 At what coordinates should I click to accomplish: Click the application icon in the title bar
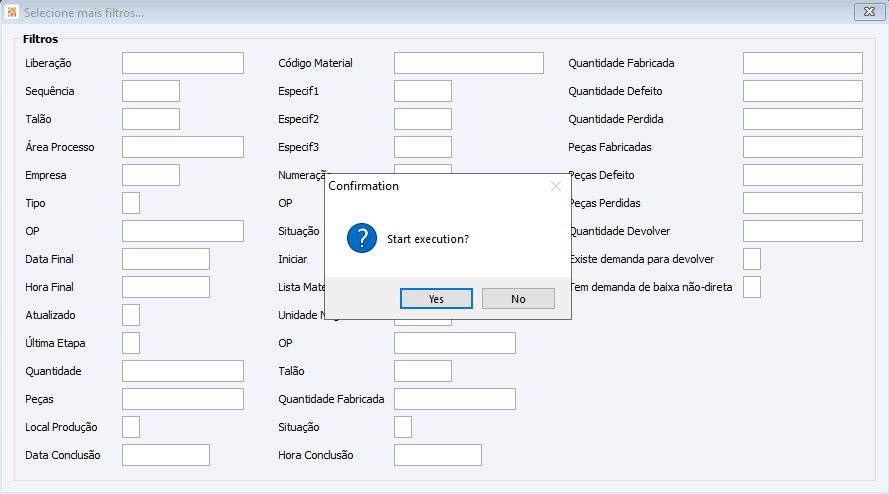(x=12, y=12)
